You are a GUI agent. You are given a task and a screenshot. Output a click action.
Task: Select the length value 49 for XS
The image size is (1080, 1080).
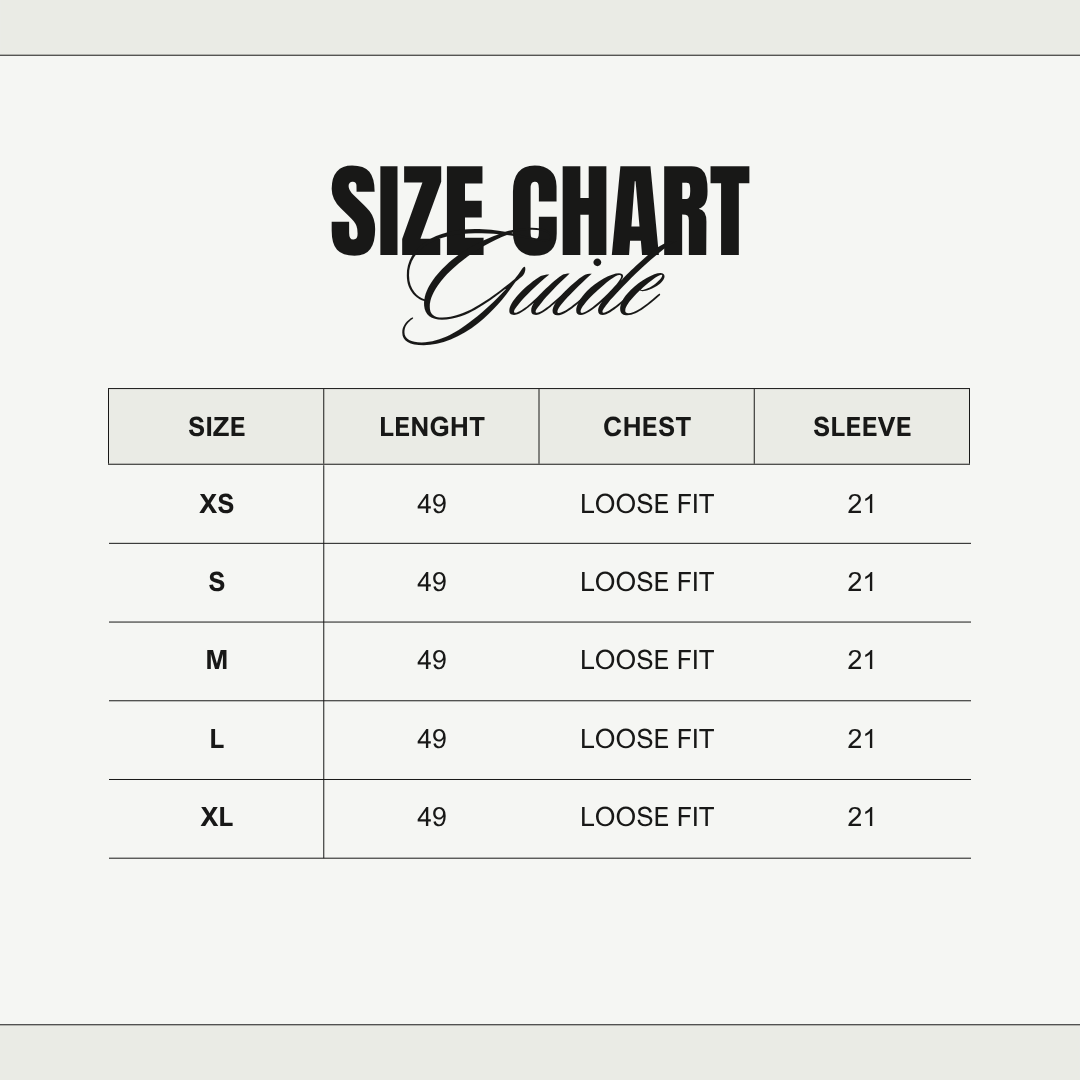(432, 504)
